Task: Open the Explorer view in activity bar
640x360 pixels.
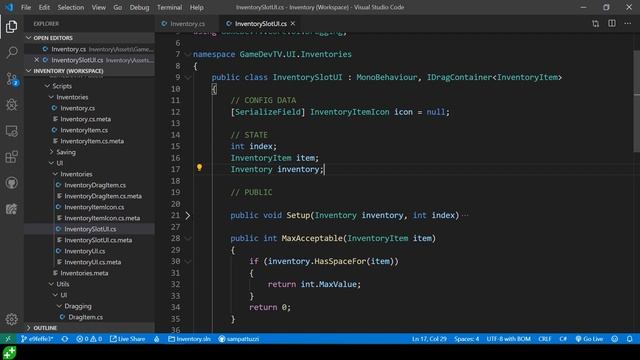Action: tap(11, 27)
